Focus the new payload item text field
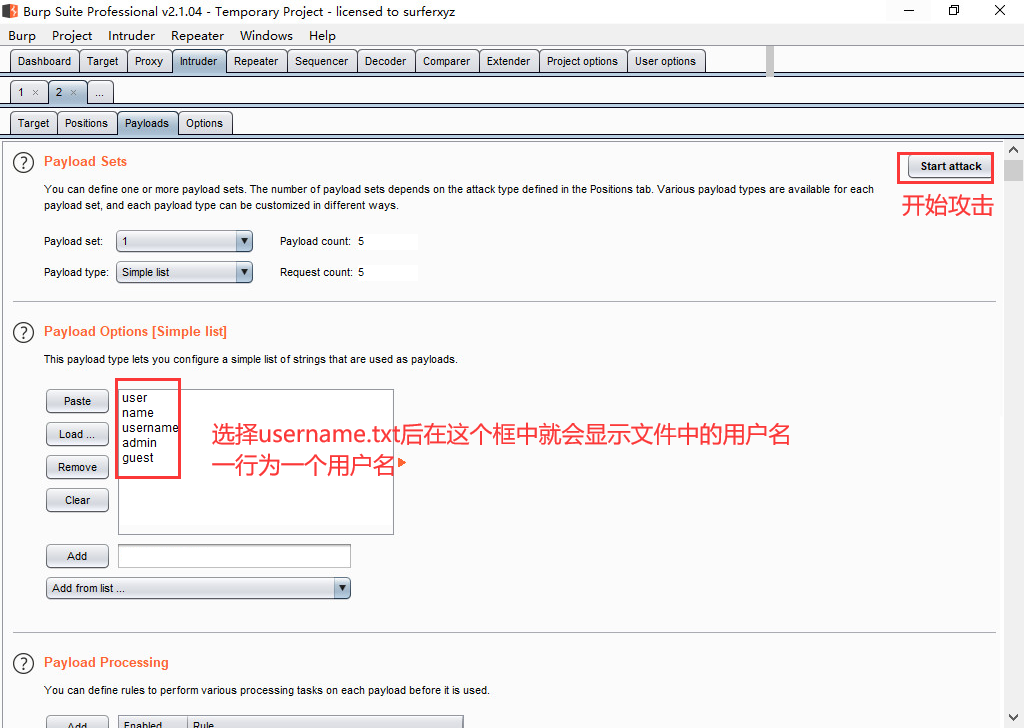The image size is (1024, 728). 234,556
